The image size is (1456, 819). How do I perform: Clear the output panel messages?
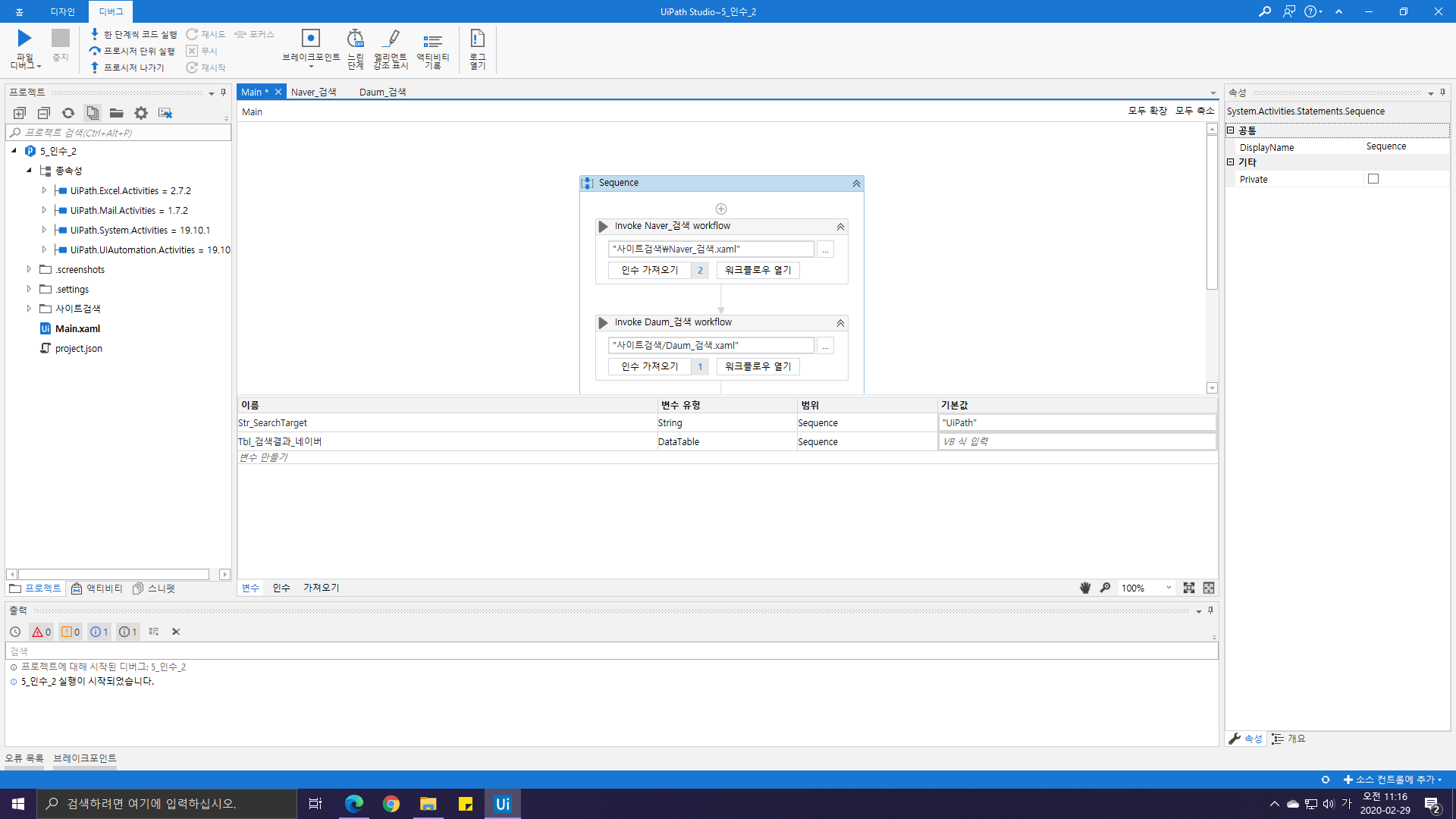click(x=176, y=632)
